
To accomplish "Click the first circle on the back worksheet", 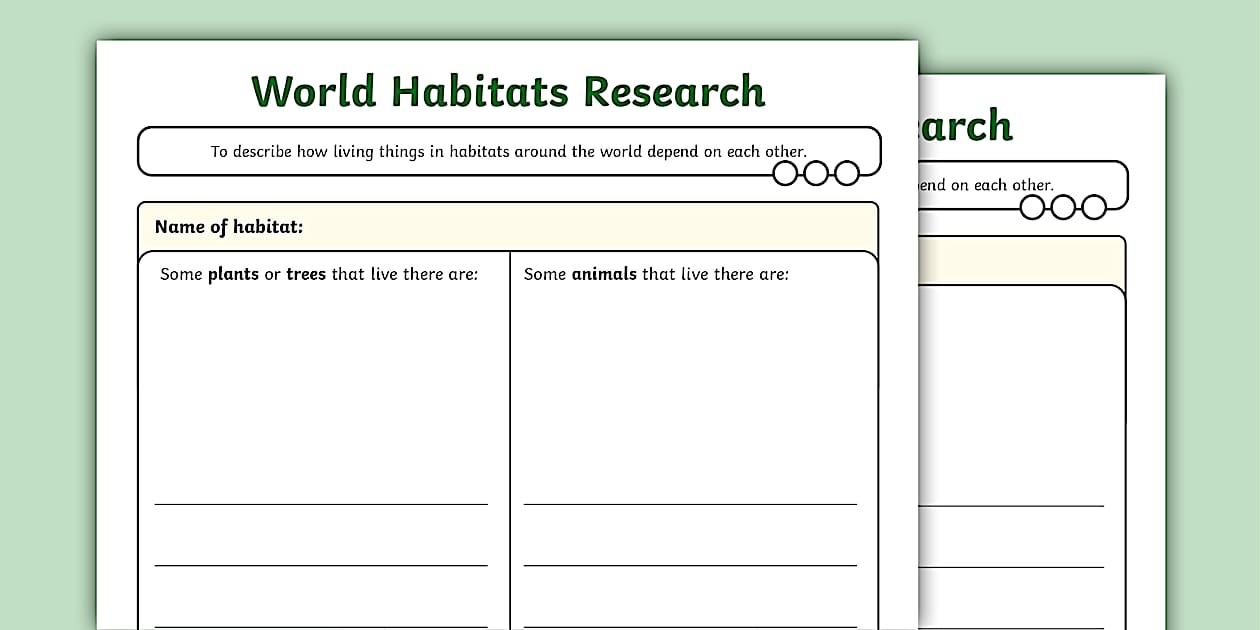I will coord(1032,208).
